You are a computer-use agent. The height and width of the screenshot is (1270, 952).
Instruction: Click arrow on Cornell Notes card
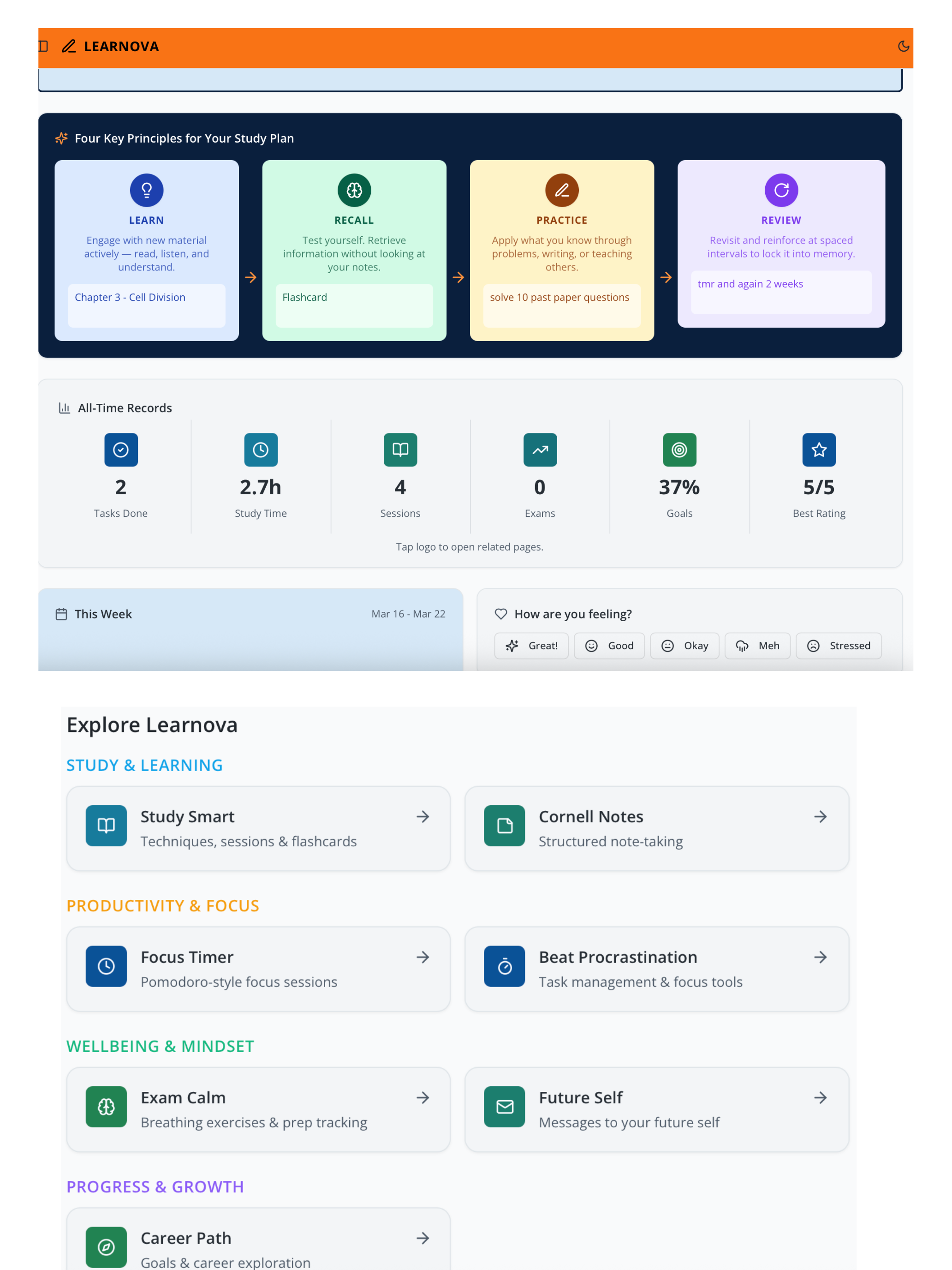click(x=821, y=816)
